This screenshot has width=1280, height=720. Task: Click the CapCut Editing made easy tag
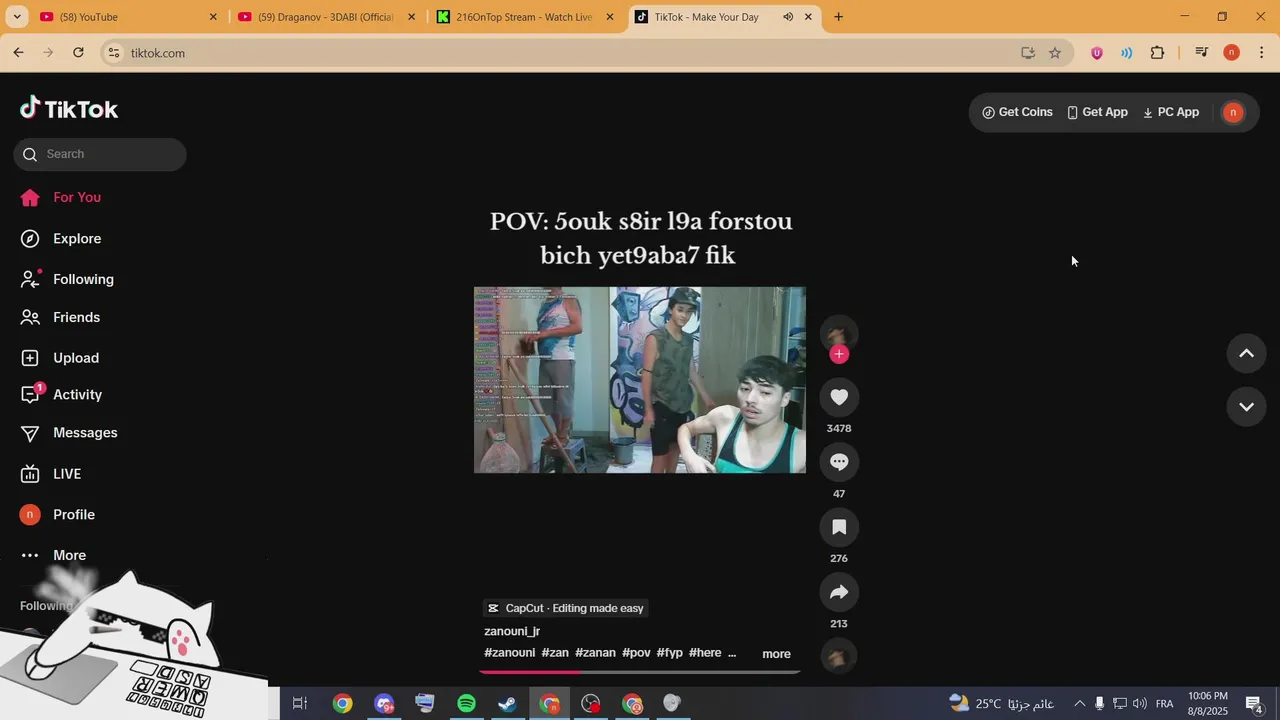point(566,608)
